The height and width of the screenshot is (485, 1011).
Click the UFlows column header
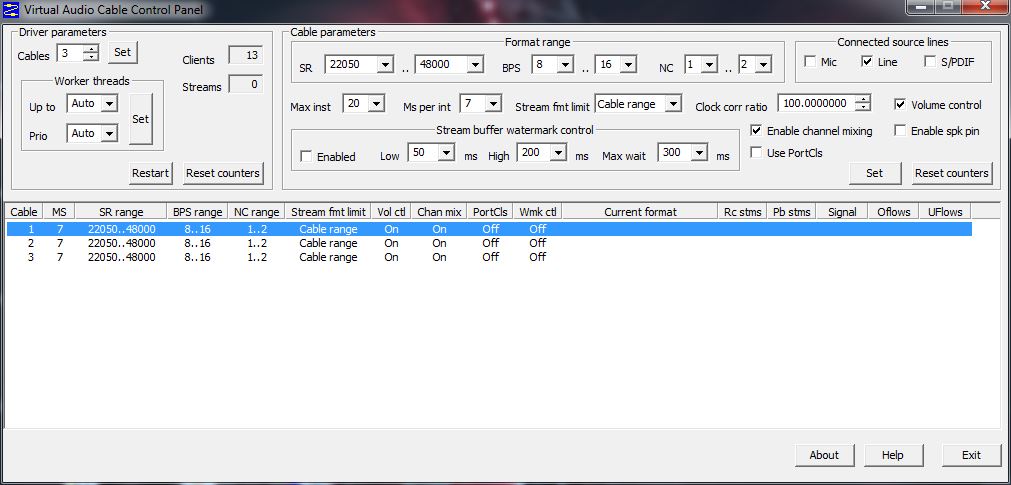point(945,212)
